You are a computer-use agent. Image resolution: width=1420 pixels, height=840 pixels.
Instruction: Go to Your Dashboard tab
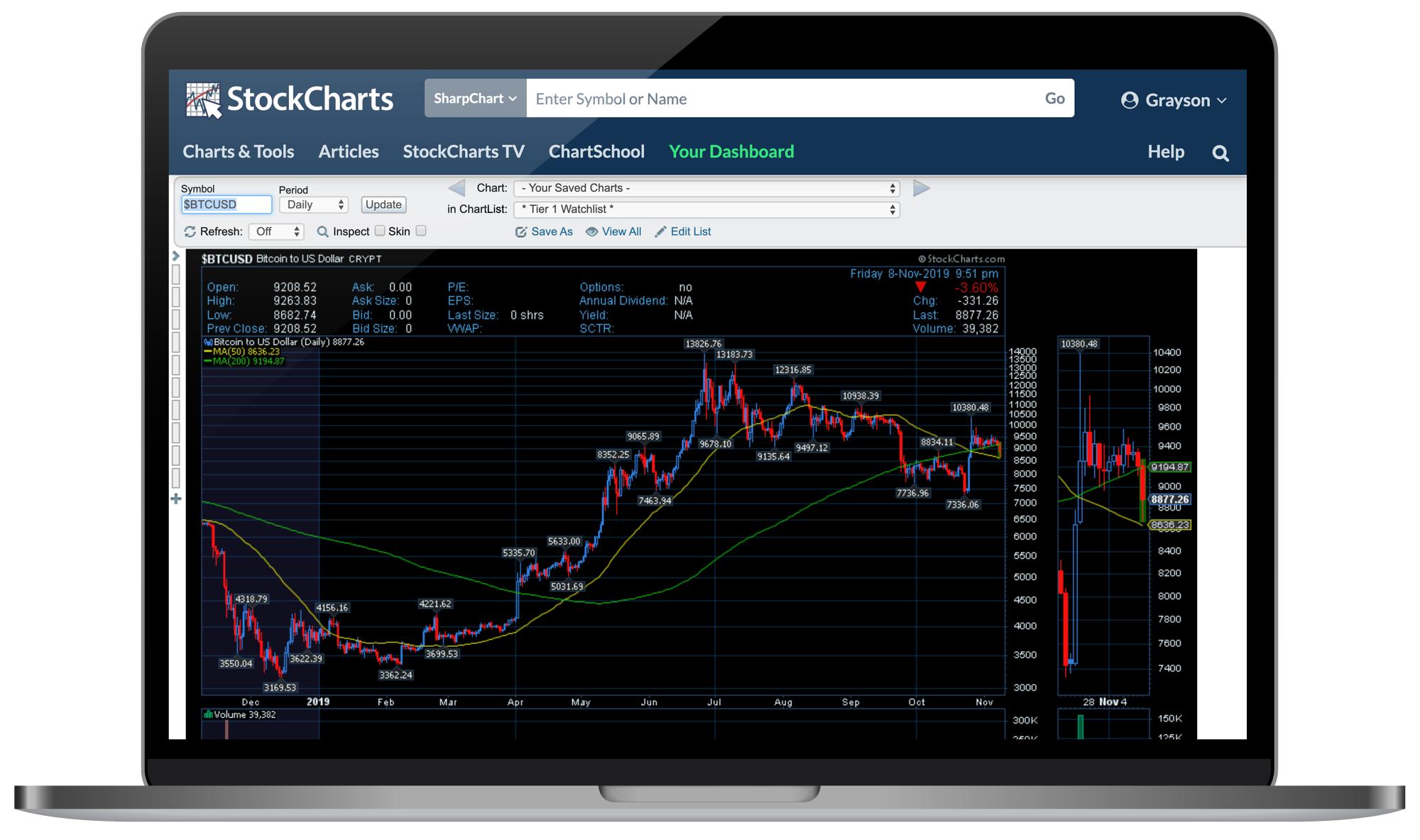(731, 152)
